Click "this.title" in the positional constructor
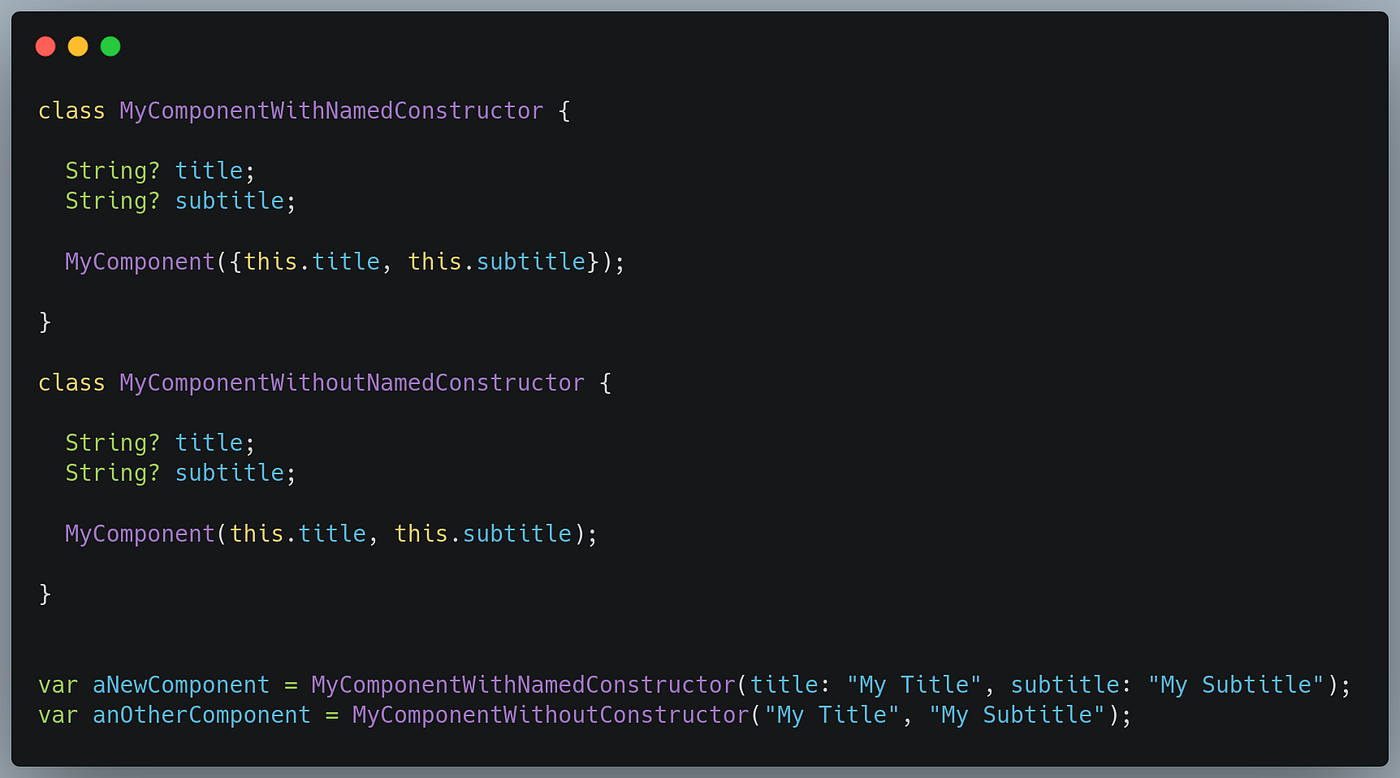 [298, 534]
